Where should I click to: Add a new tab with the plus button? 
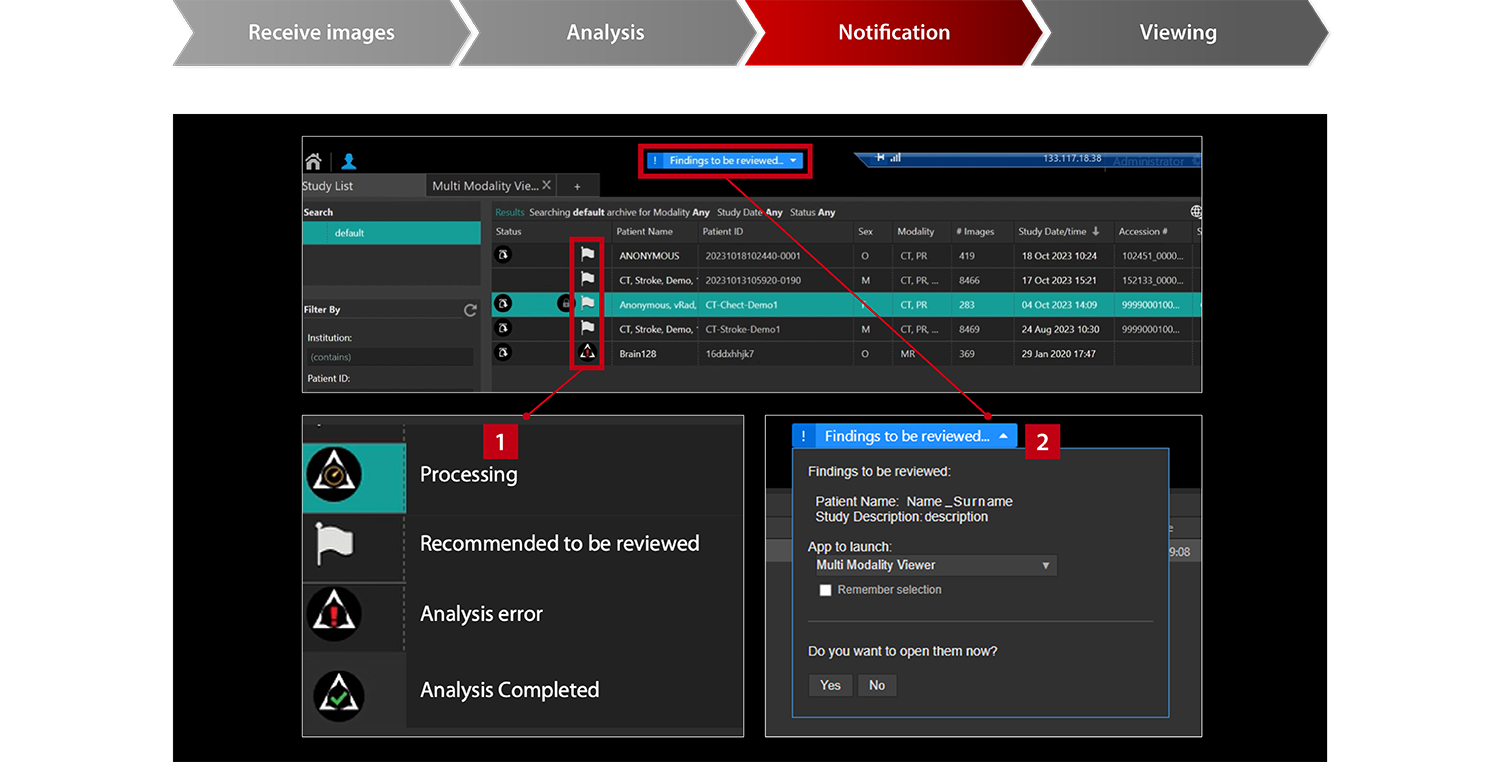point(577,186)
